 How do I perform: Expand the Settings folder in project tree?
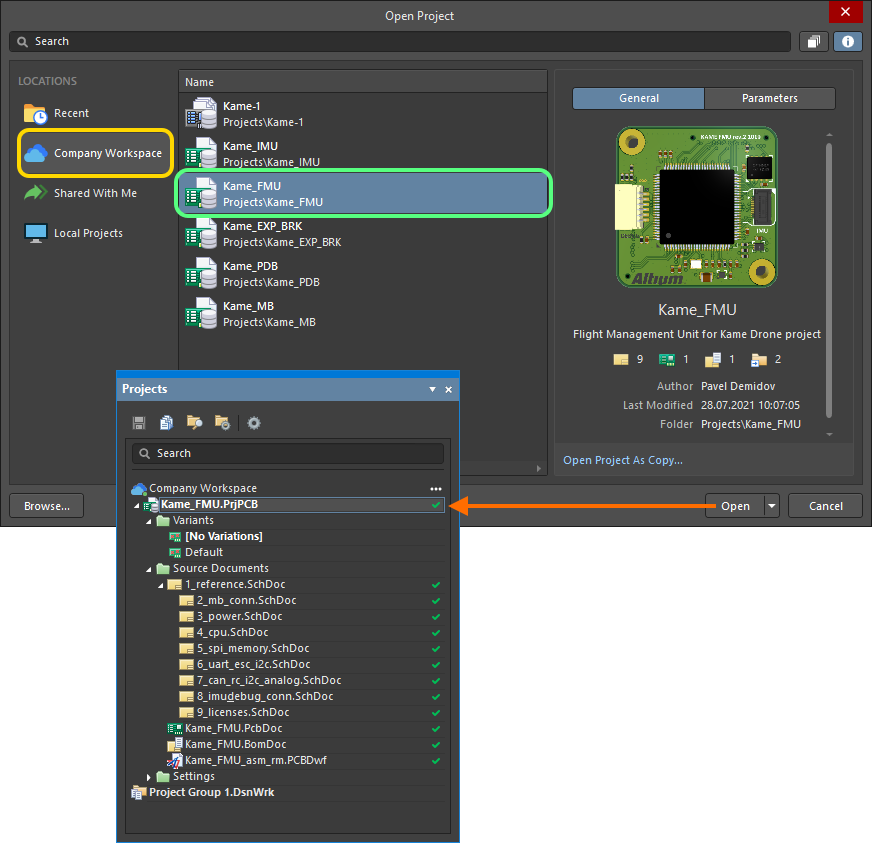[151, 777]
